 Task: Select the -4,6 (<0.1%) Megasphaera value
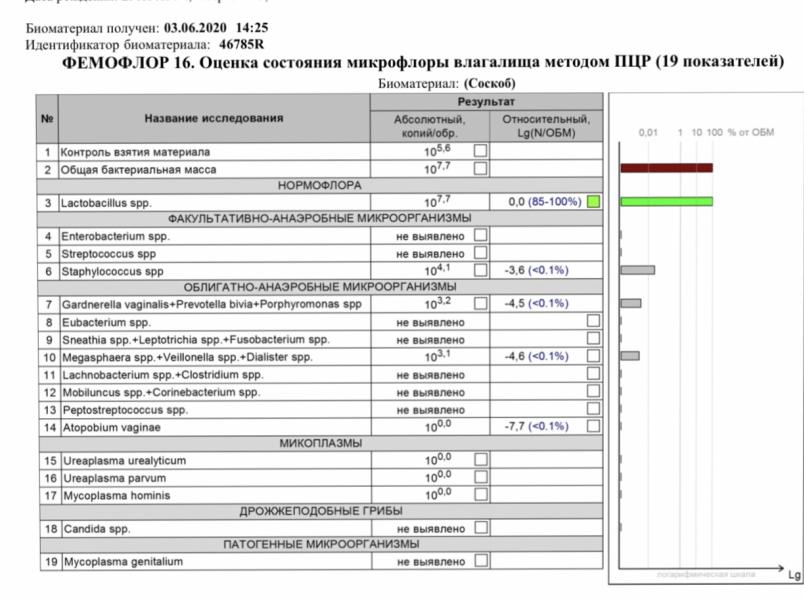(x=537, y=356)
